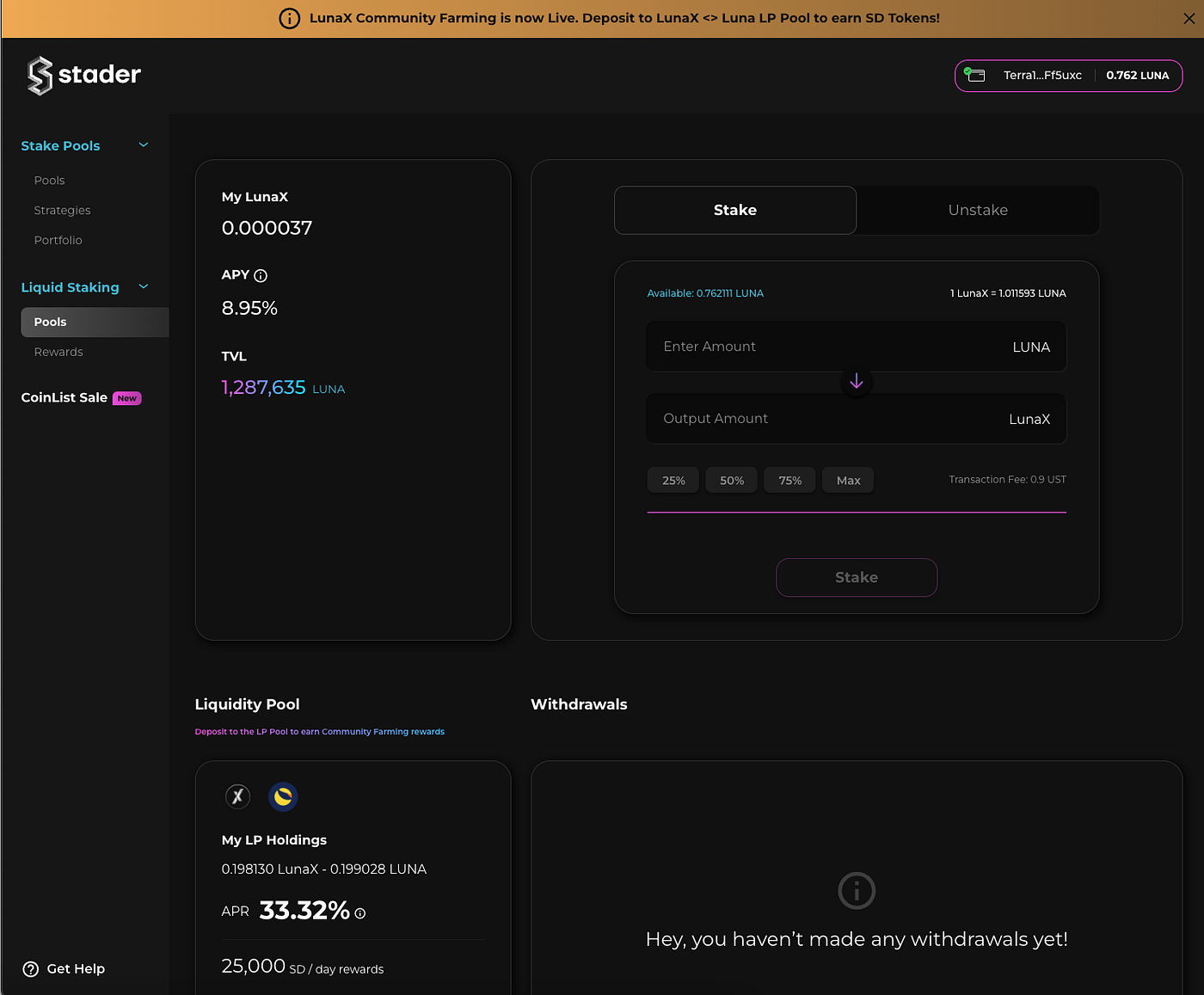Click the LunaX token icon in Liquidity Pool
The width and height of the screenshot is (1204, 995).
point(238,796)
